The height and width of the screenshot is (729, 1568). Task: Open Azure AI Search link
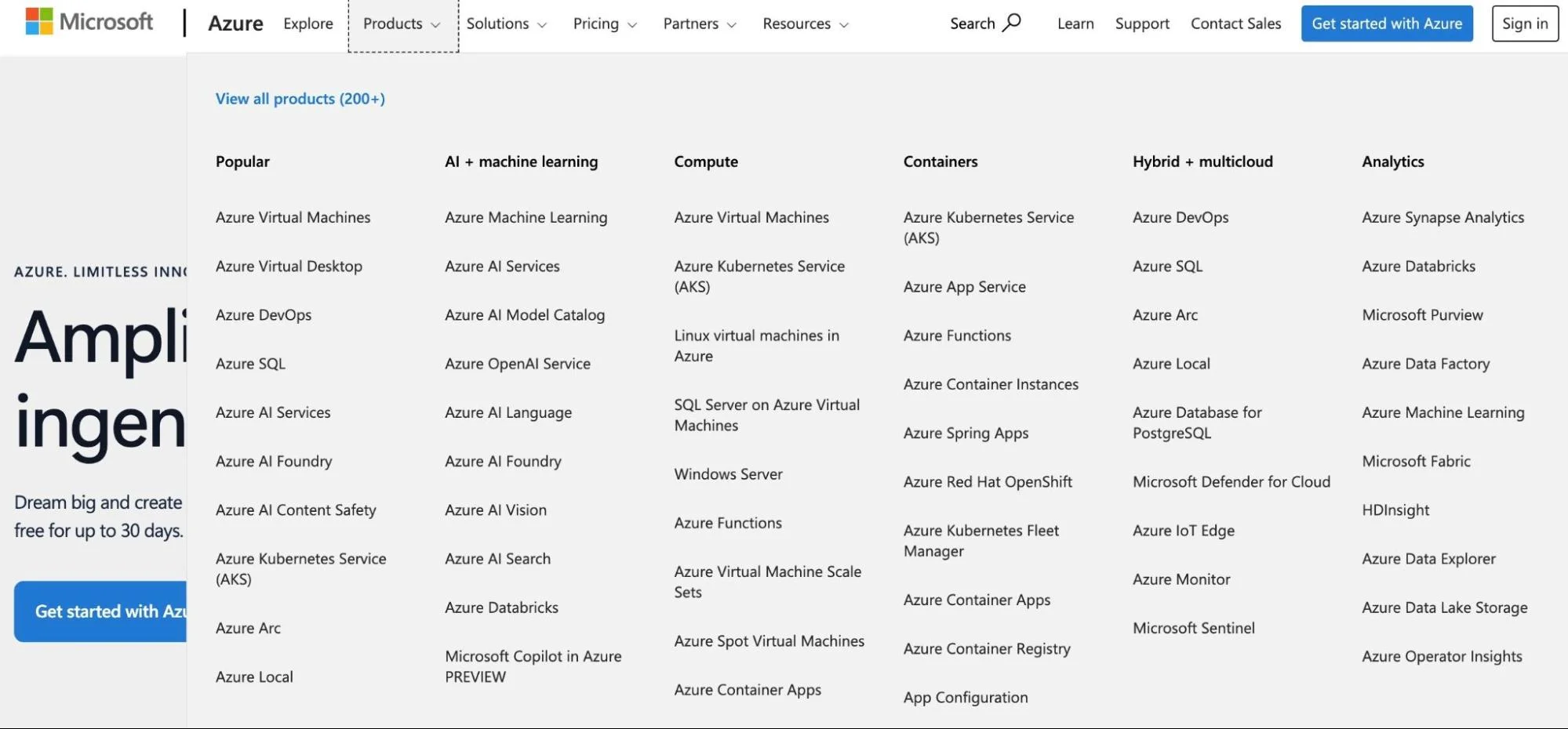coord(498,559)
